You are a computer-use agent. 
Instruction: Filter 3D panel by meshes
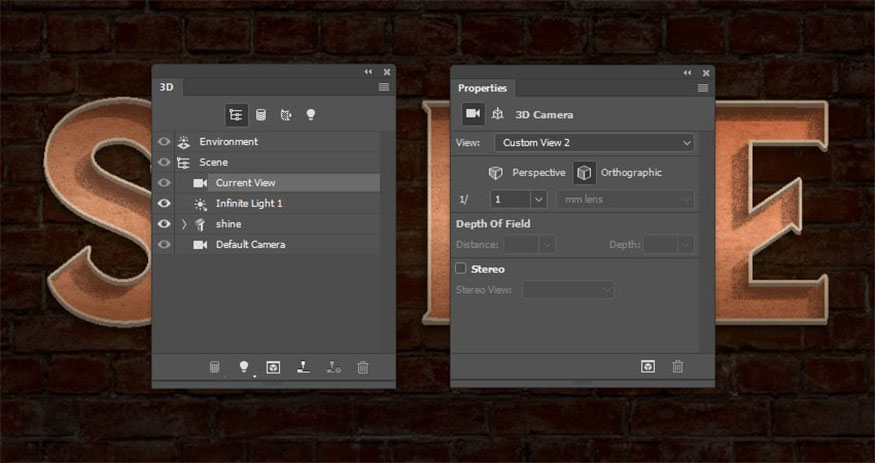[261, 115]
